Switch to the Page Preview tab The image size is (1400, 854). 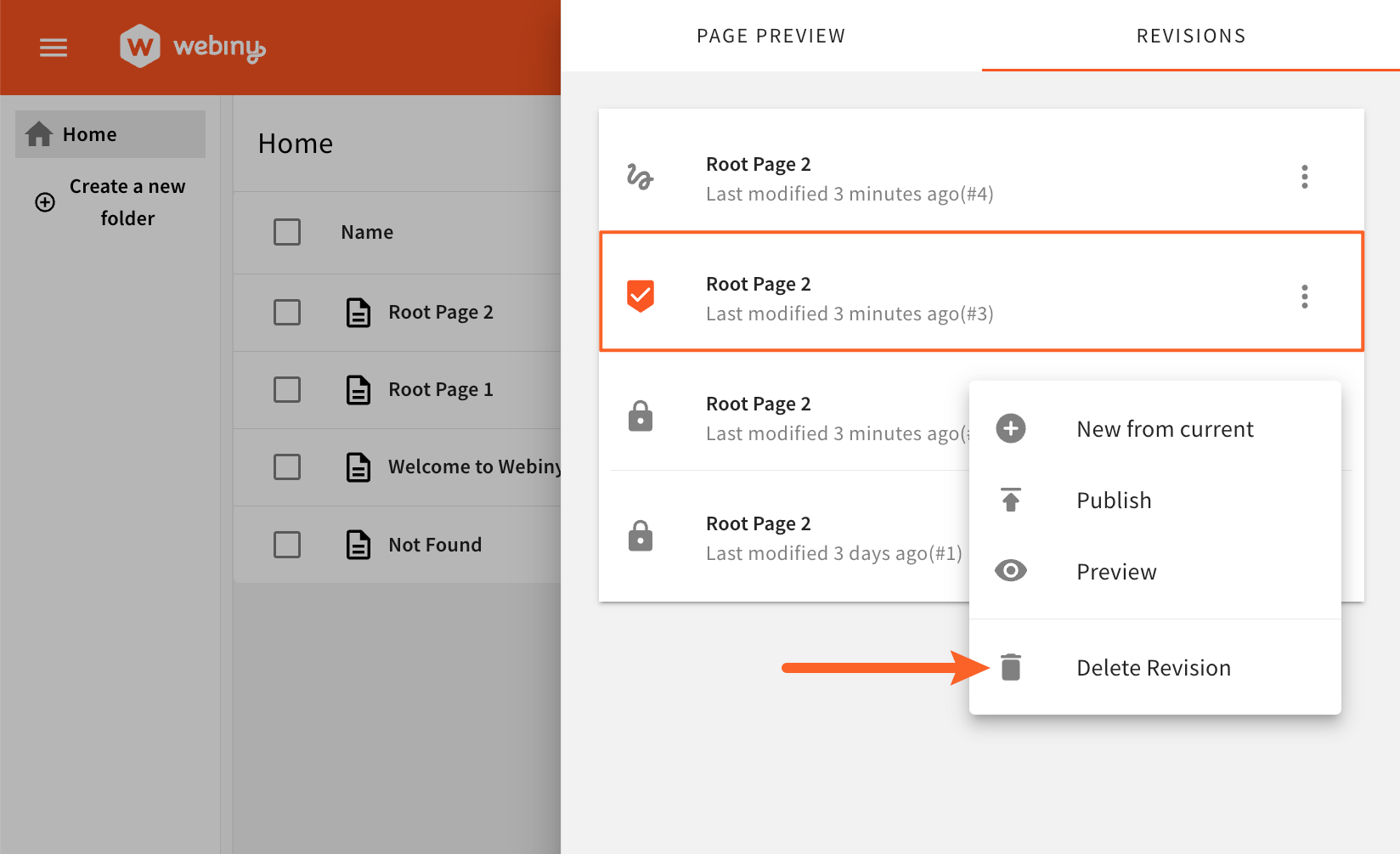click(771, 36)
